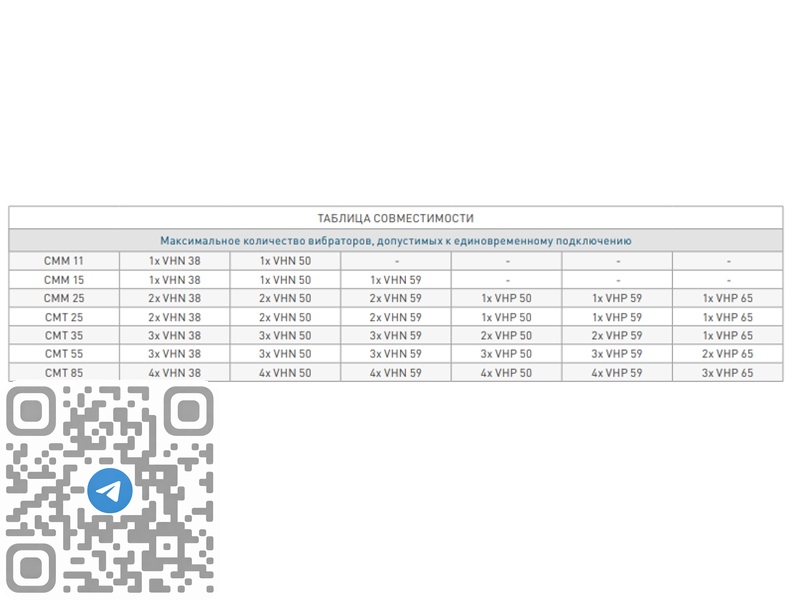Click the QR code's top-right corner square
Screen dimensions: 800x600
pyautogui.click(x=188, y=411)
